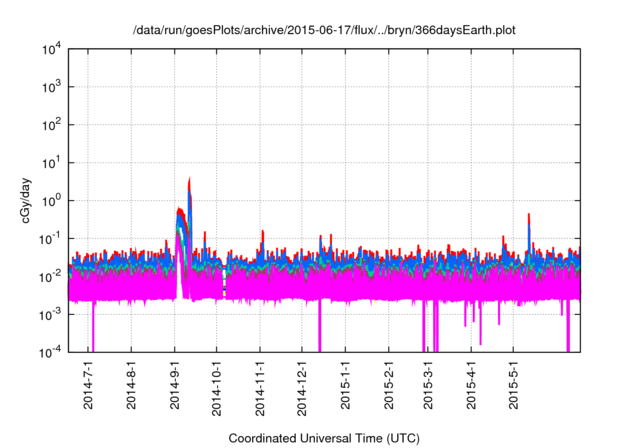Click the tallest peak in September 2014
This screenshot has height=448, width=640.
[190, 182]
